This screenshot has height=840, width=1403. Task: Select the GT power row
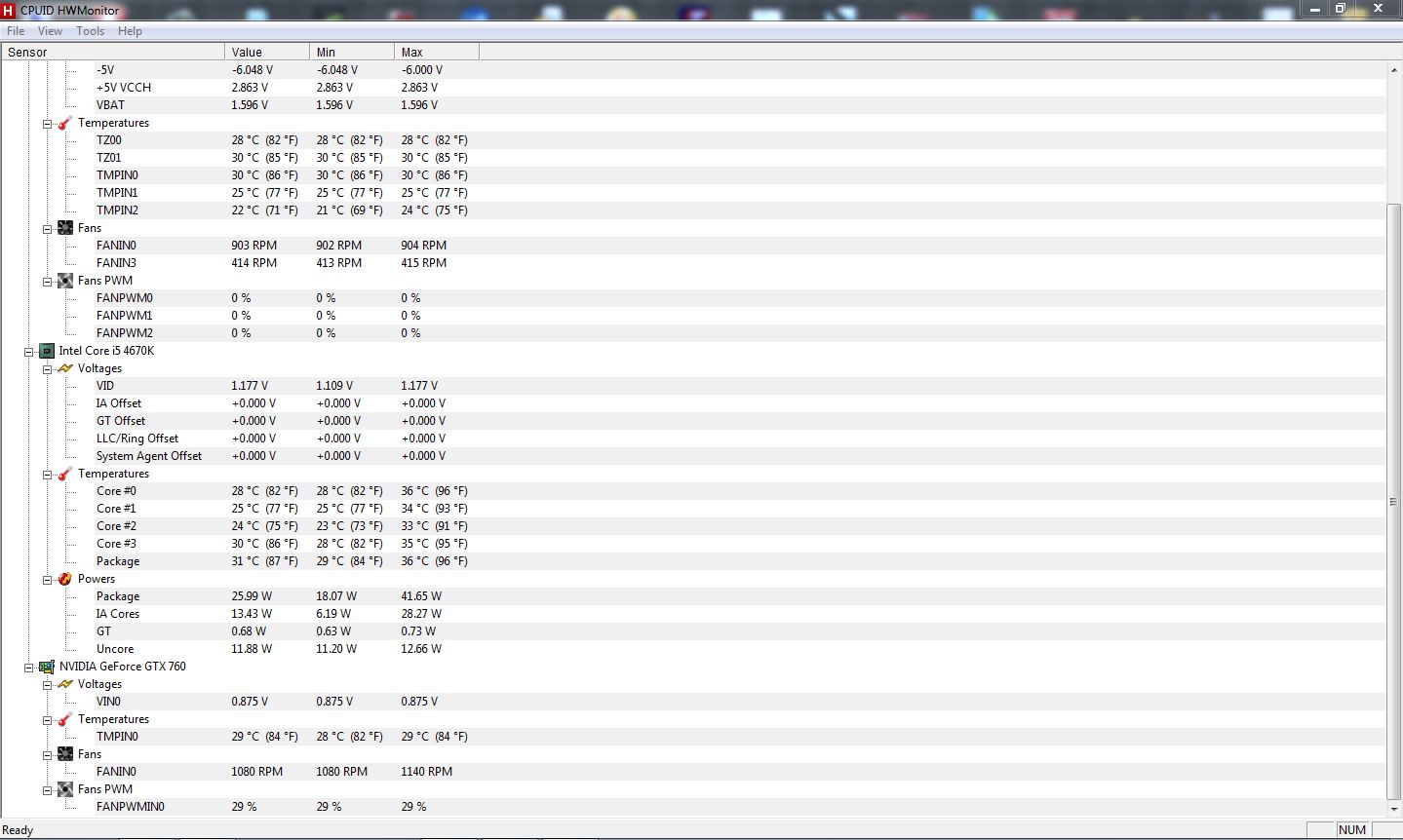693,631
